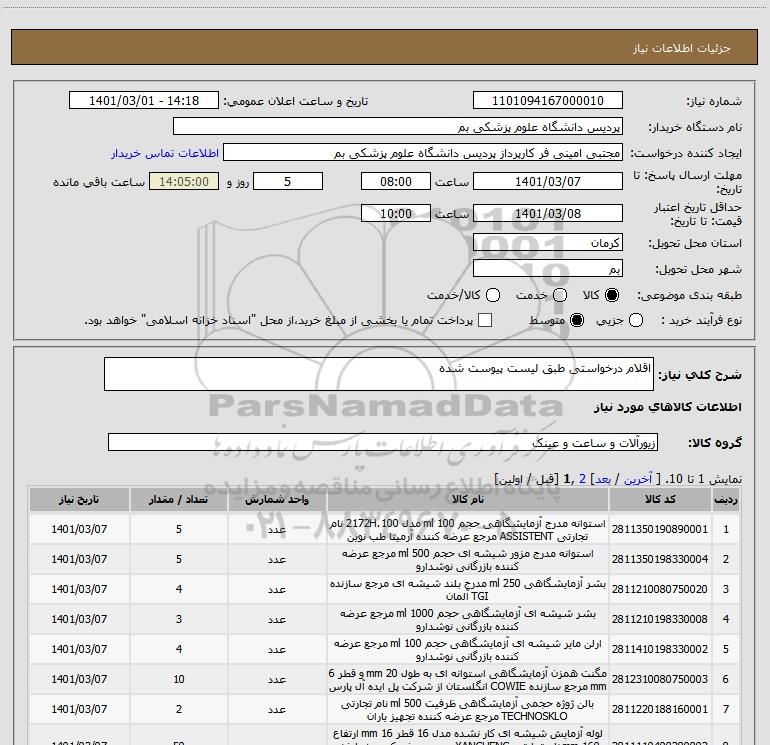
Task: Click row 1 item name with ASSISTENT
Action: click(468, 529)
